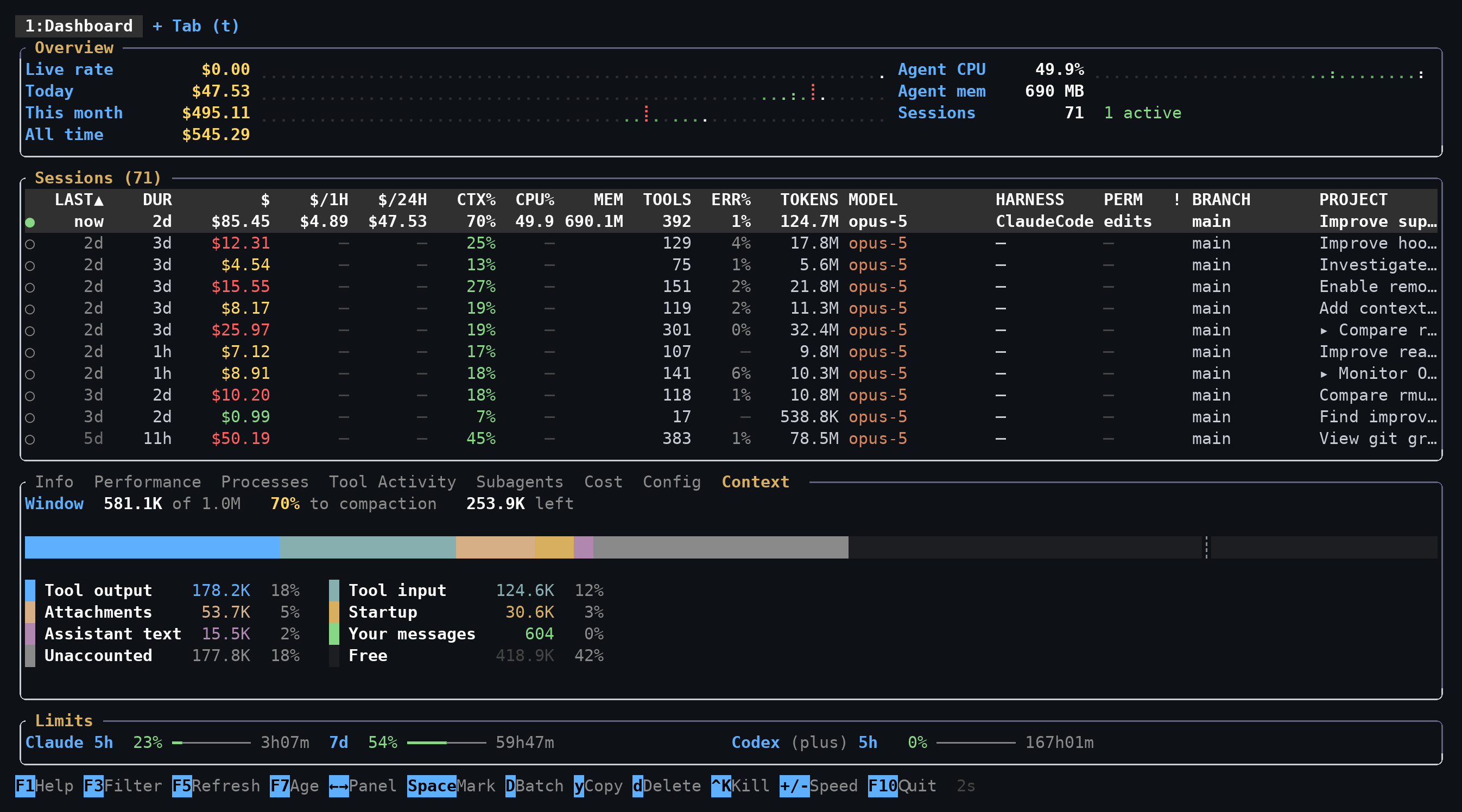Sort sessions by DUR column header
1462x812 pixels.
click(157, 200)
